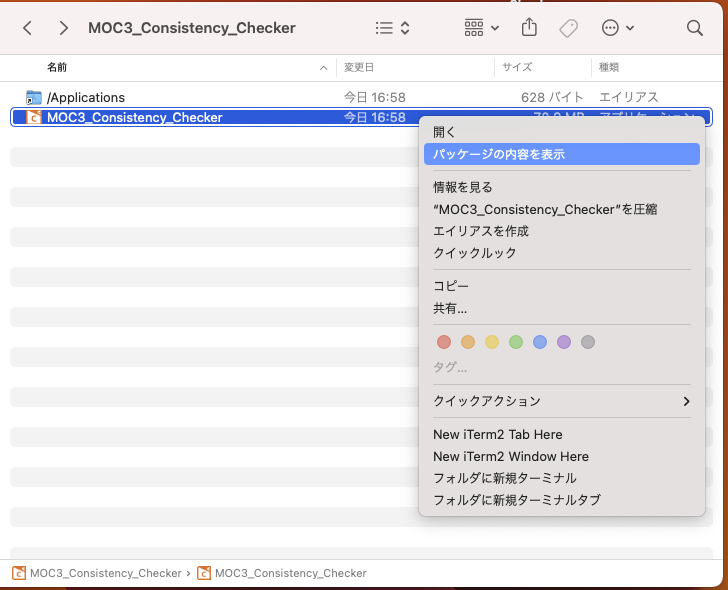Click the Finder search magnifier

pyautogui.click(x=695, y=28)
